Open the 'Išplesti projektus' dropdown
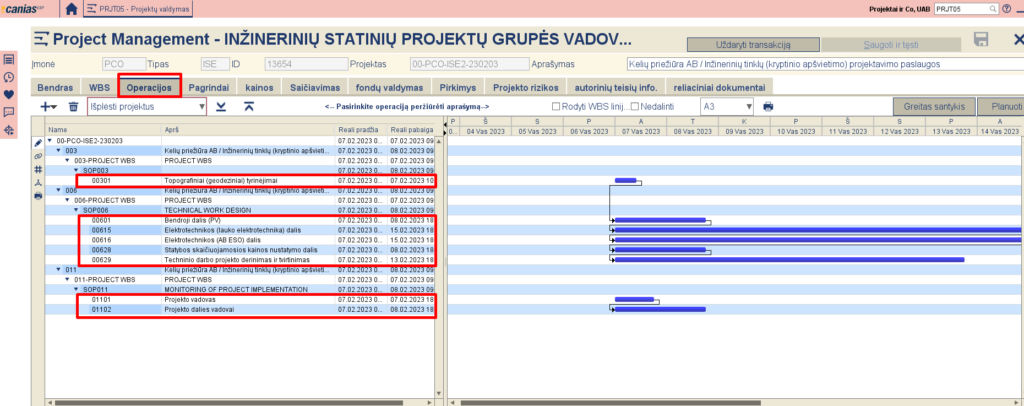The height and width of the screenshot is (406, 1024). click(146, 106)
